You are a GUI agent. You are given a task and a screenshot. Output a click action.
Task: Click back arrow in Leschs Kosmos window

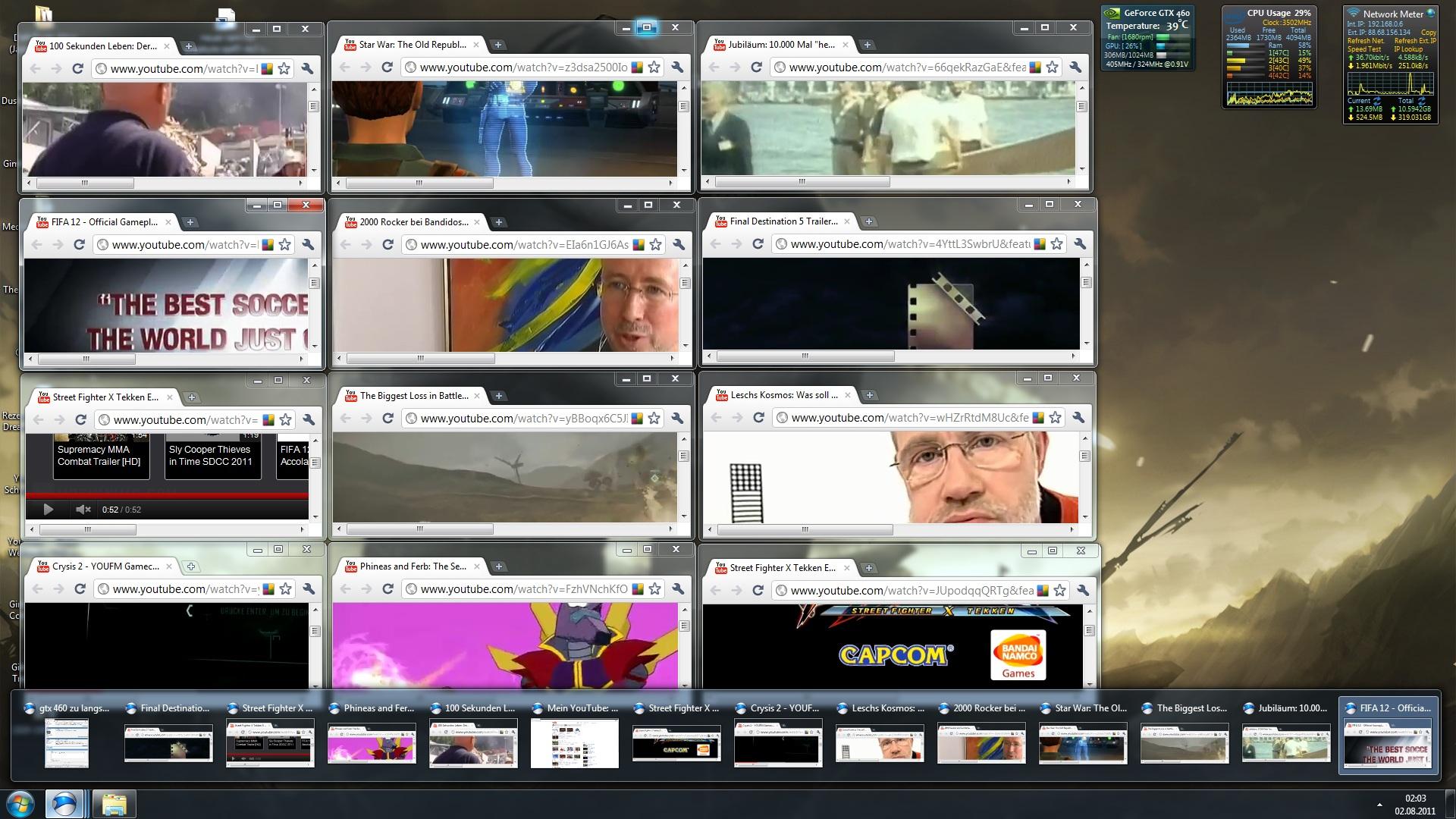pos(716,418)
